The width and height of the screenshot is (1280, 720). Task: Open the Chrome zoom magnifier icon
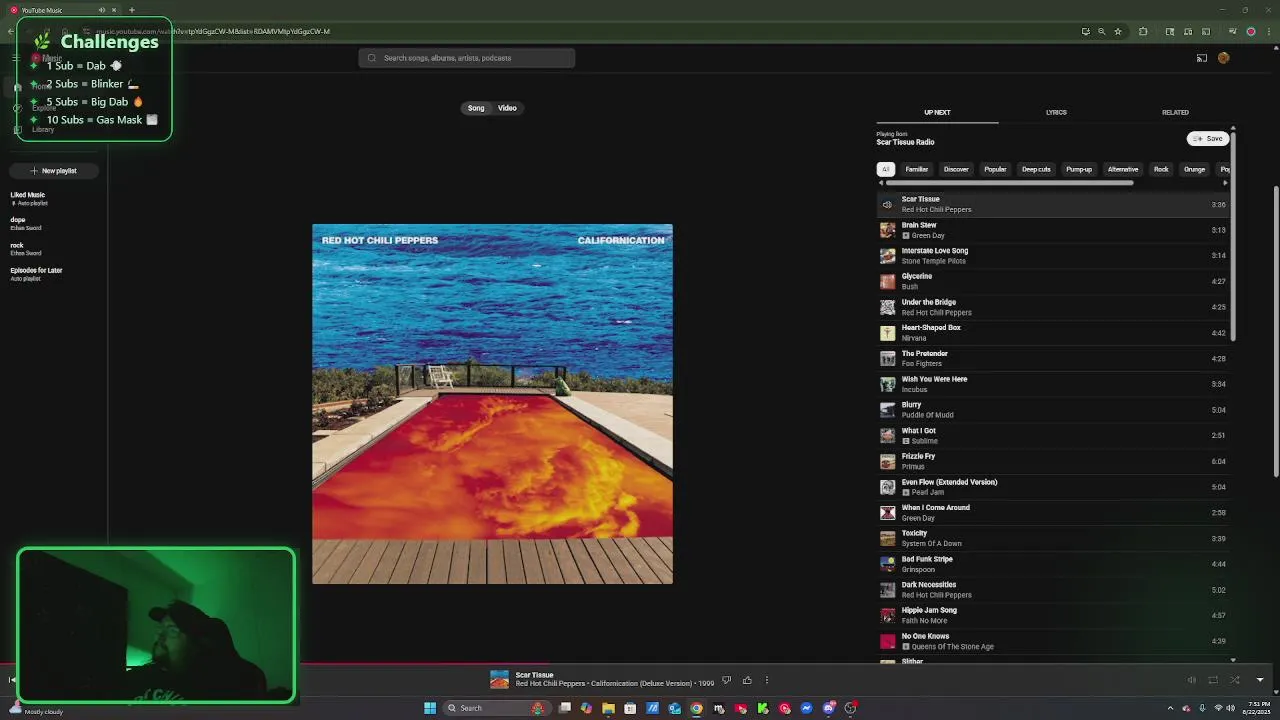click(1102, 31)
